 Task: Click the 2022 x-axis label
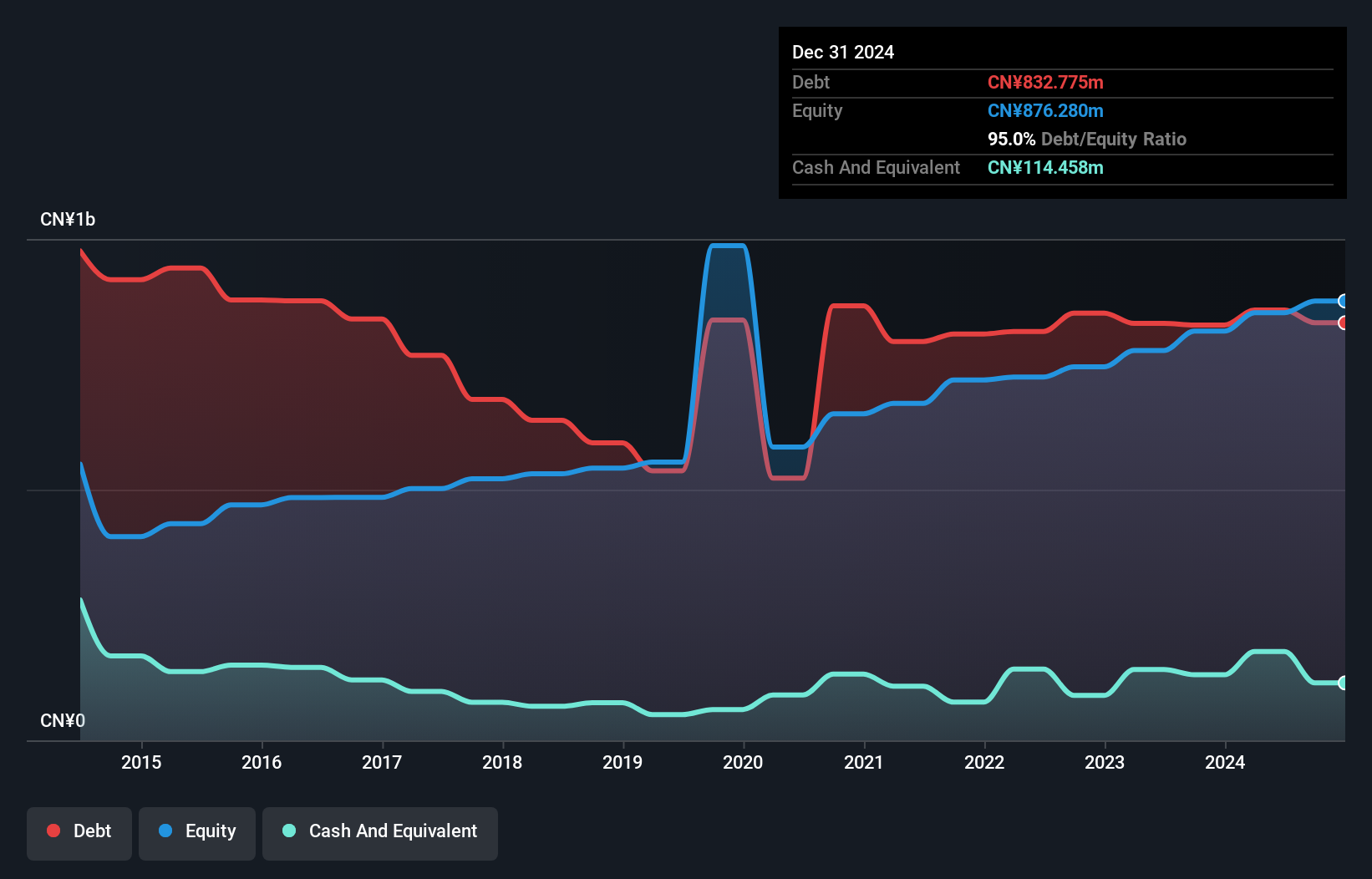pos(984,762)
